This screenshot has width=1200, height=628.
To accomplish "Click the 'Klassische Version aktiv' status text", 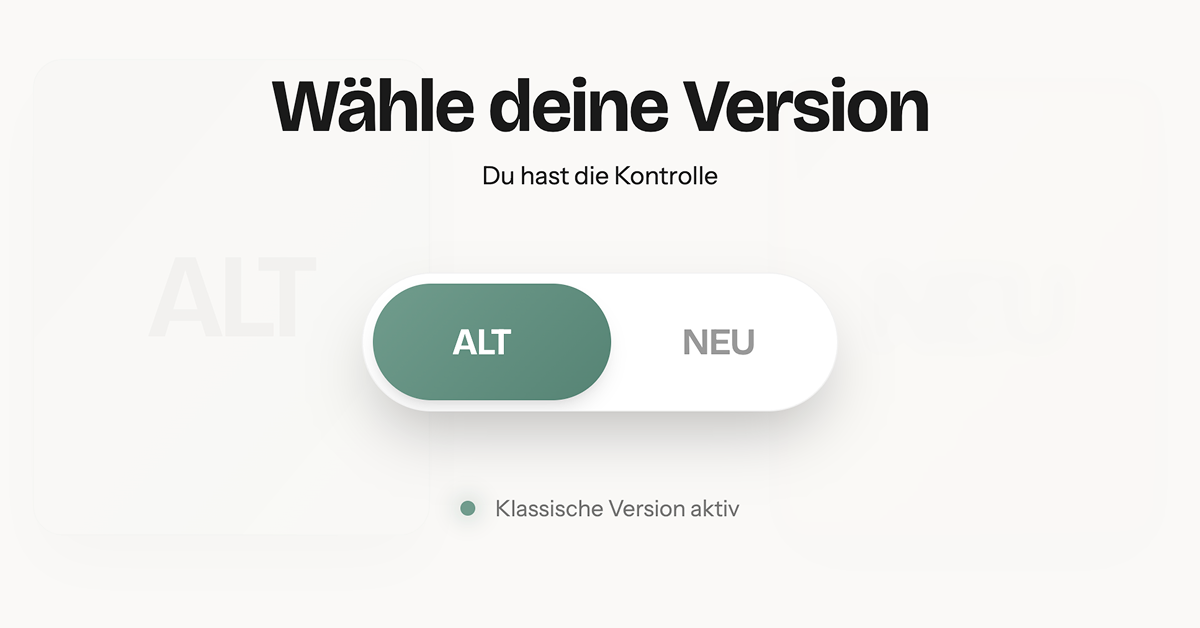I will point(617,509).
